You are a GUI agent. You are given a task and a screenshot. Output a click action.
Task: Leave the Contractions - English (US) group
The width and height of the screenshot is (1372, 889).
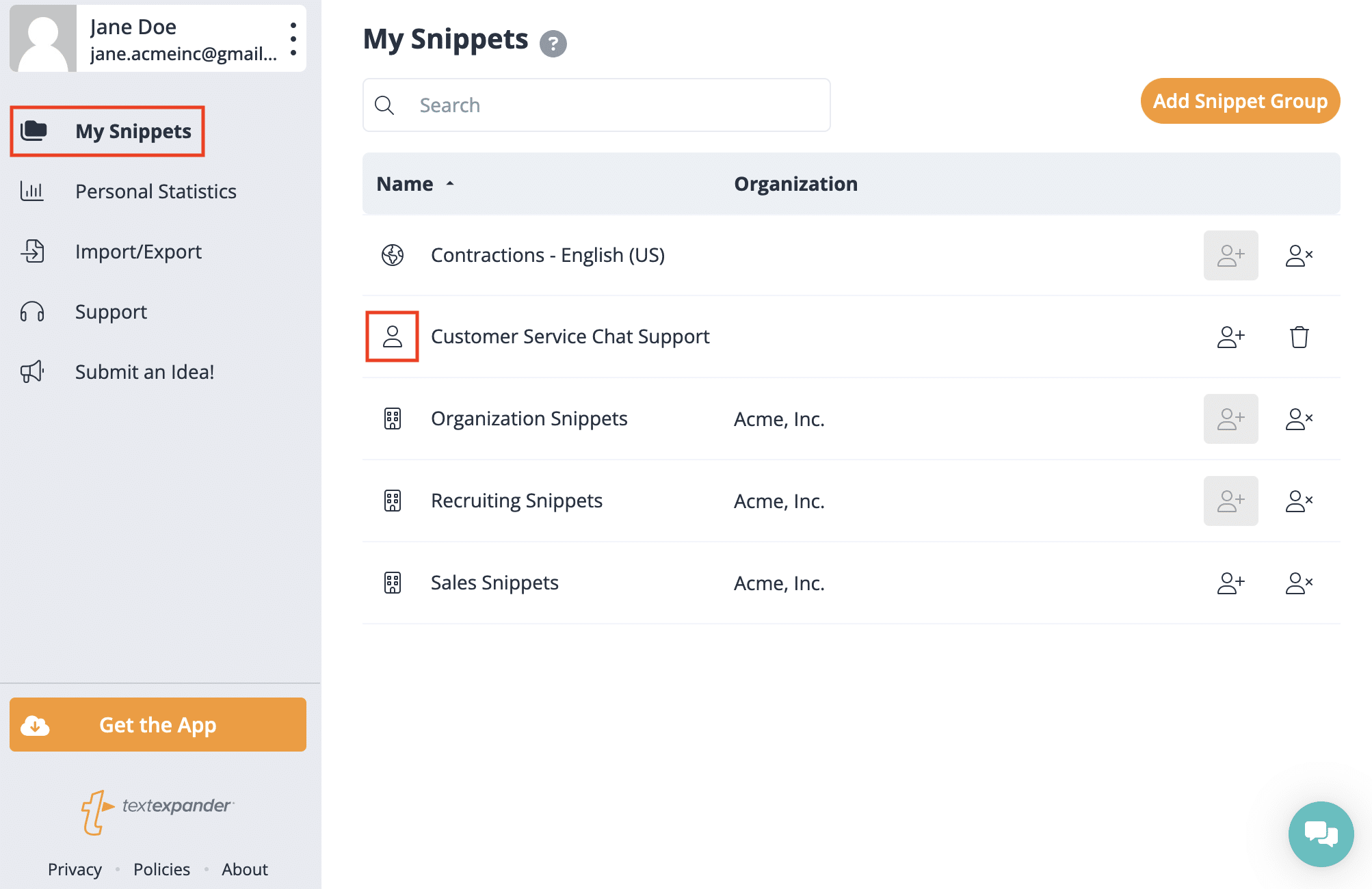coord(1298,255)
